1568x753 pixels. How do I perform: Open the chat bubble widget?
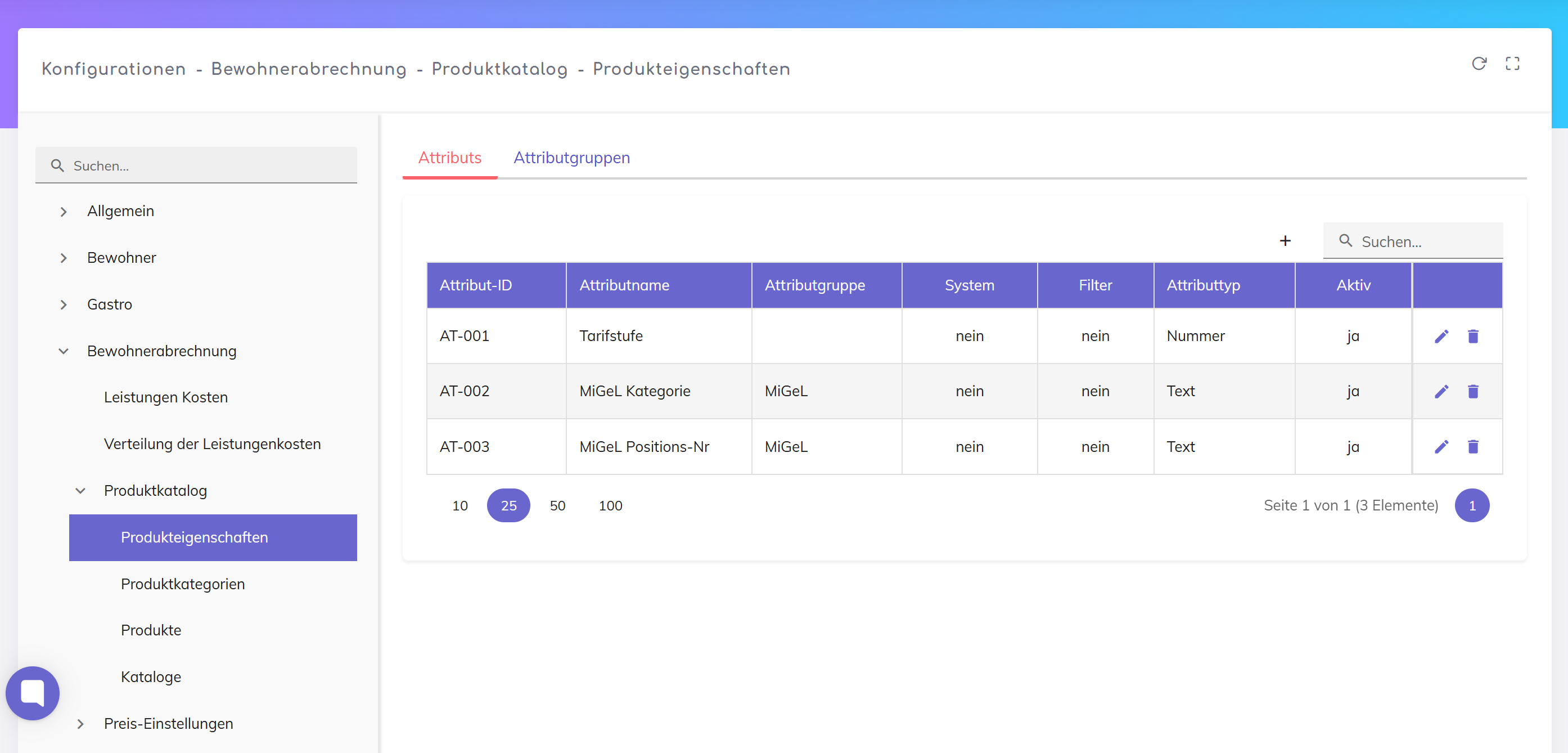(x=32, y=693)
